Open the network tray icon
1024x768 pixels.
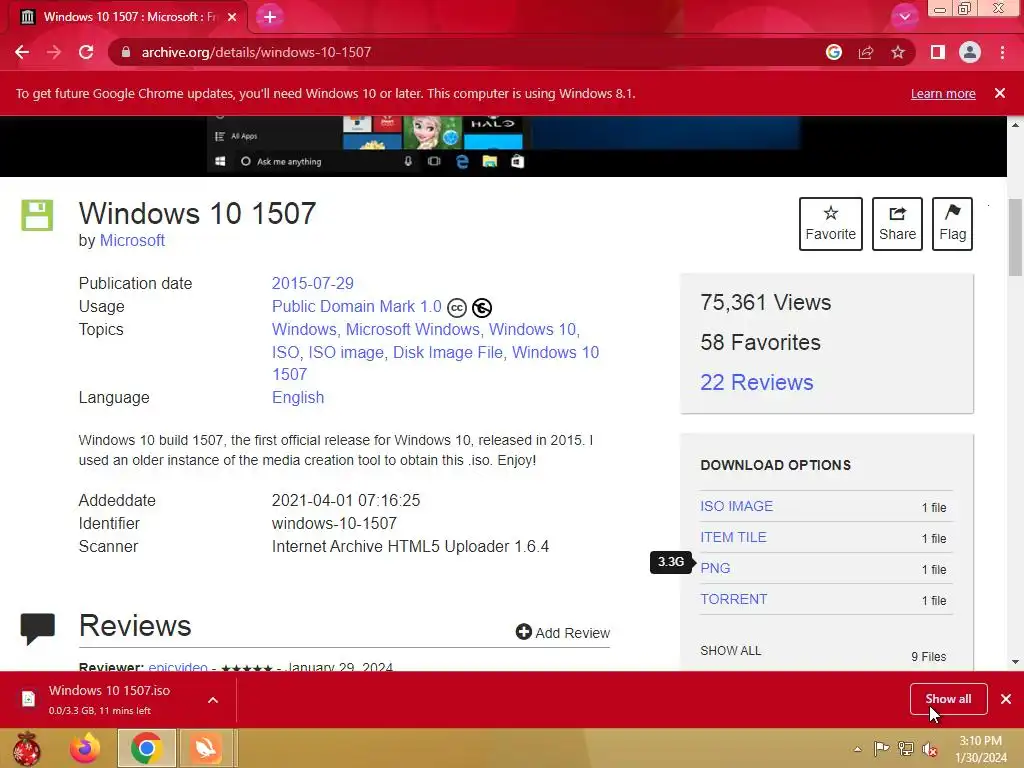[906, 749]
